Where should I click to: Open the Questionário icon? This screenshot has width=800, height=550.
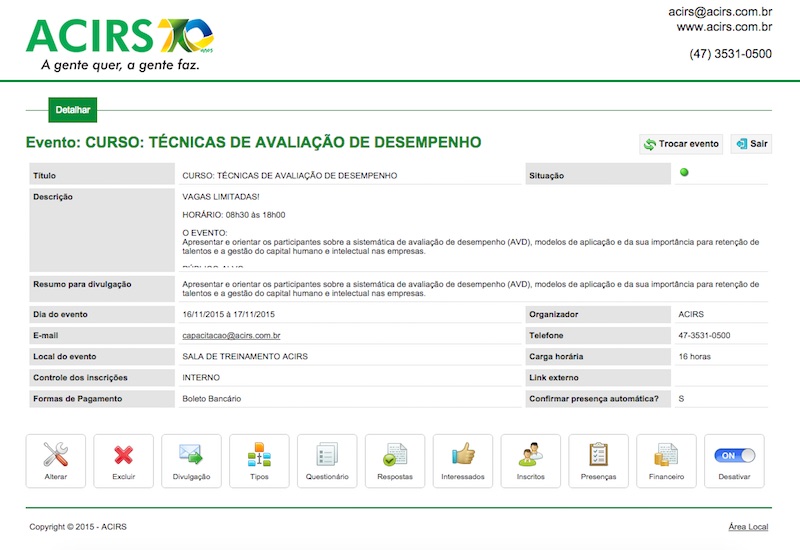click(327, 456)
